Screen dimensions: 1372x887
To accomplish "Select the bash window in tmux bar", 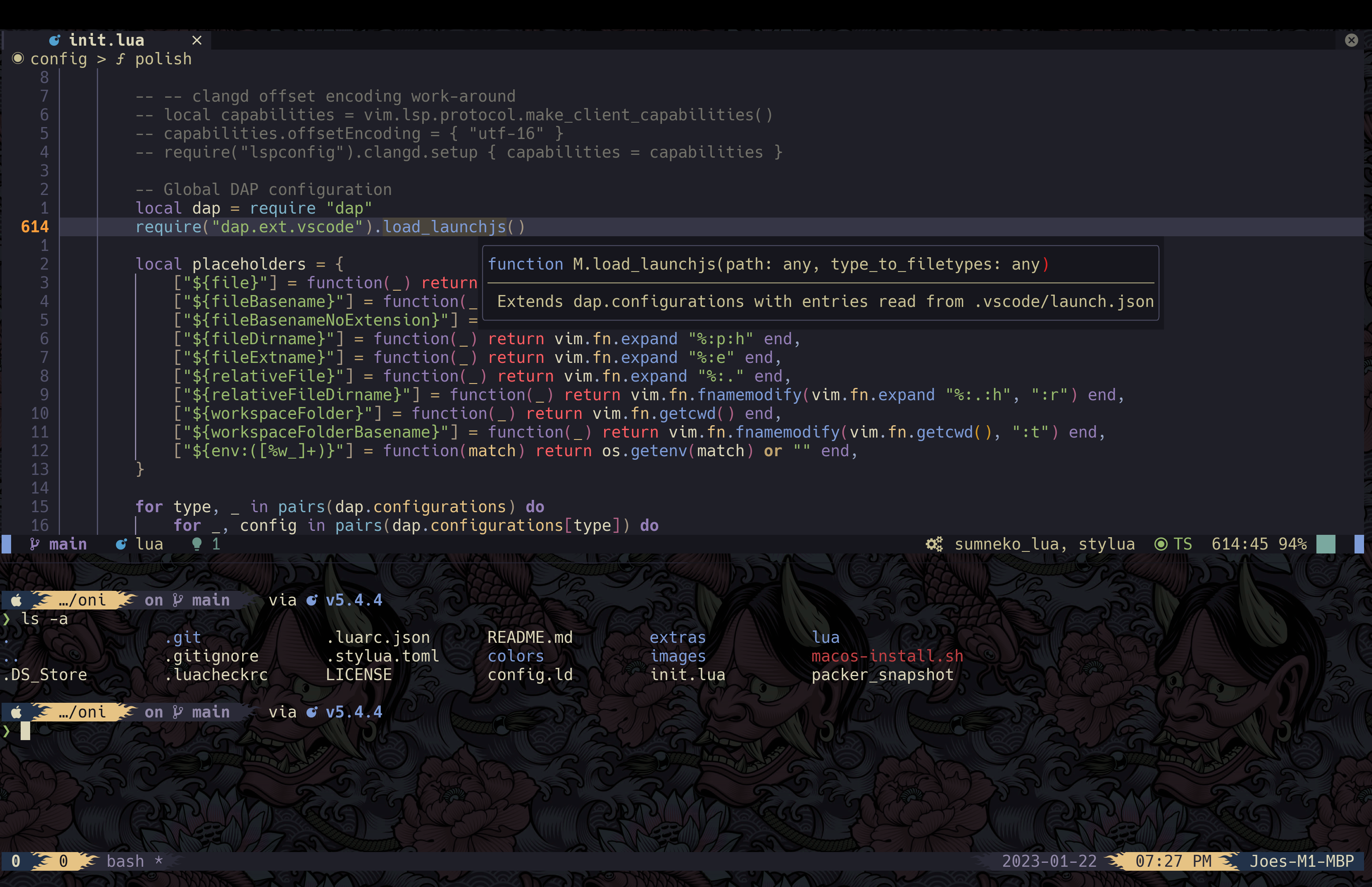I will (125, 861).
